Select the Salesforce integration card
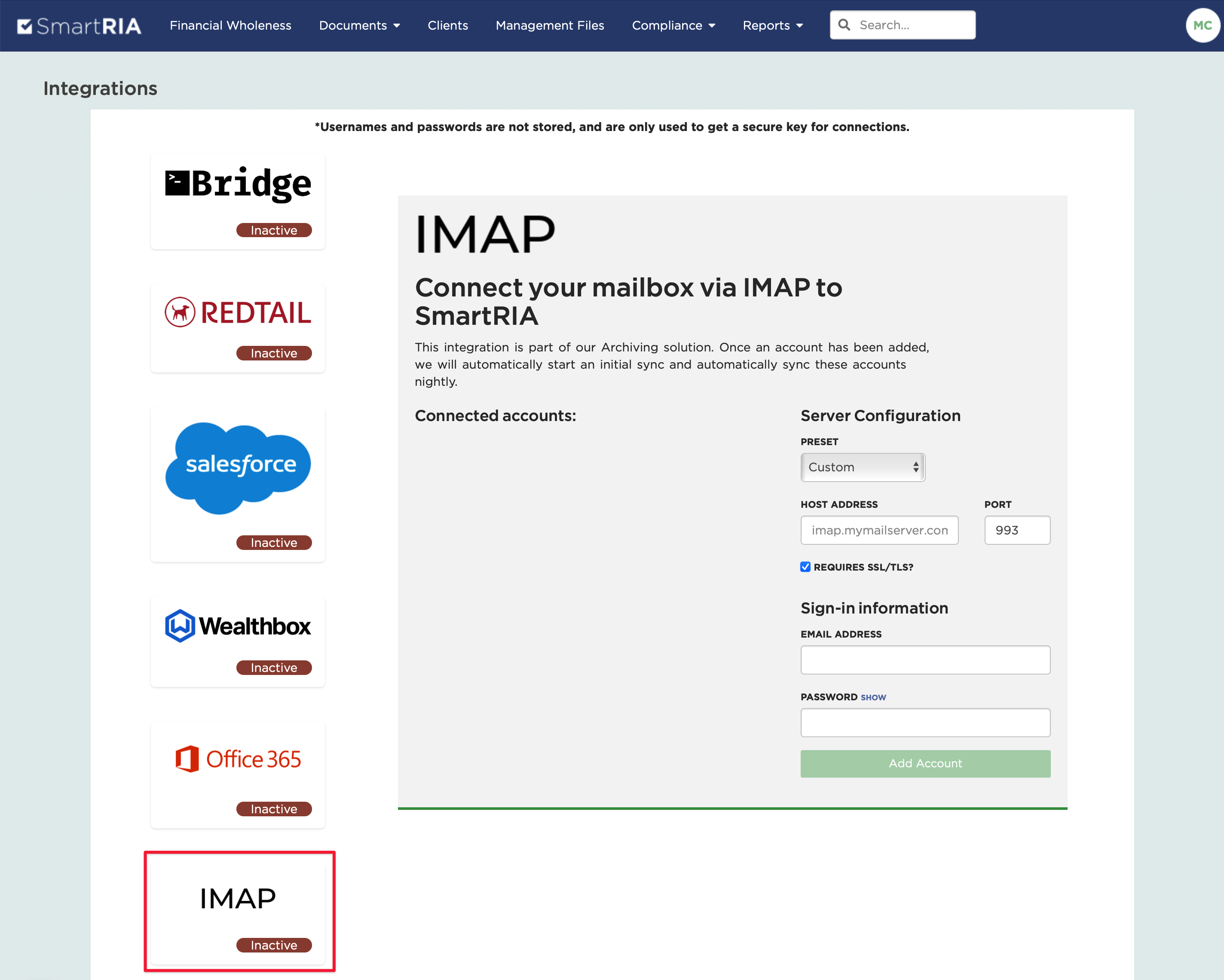Screen dimensions: 1224x980 pyautogui.click(x=237, y=484)
